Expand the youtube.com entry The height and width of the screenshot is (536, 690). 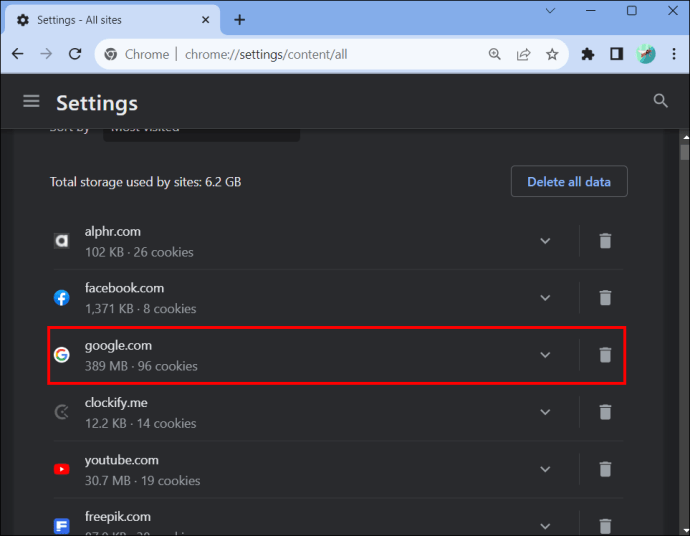point(545,469)
